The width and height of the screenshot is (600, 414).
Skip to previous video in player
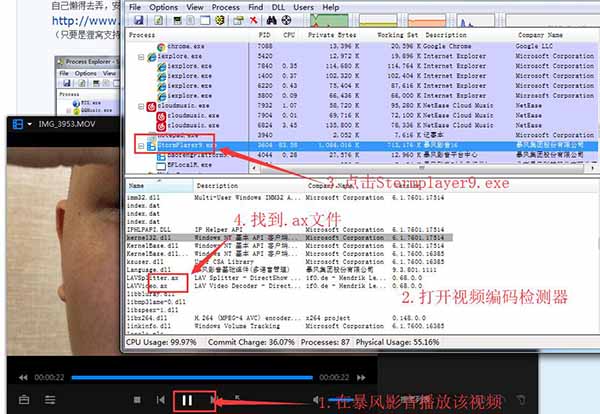161,400
